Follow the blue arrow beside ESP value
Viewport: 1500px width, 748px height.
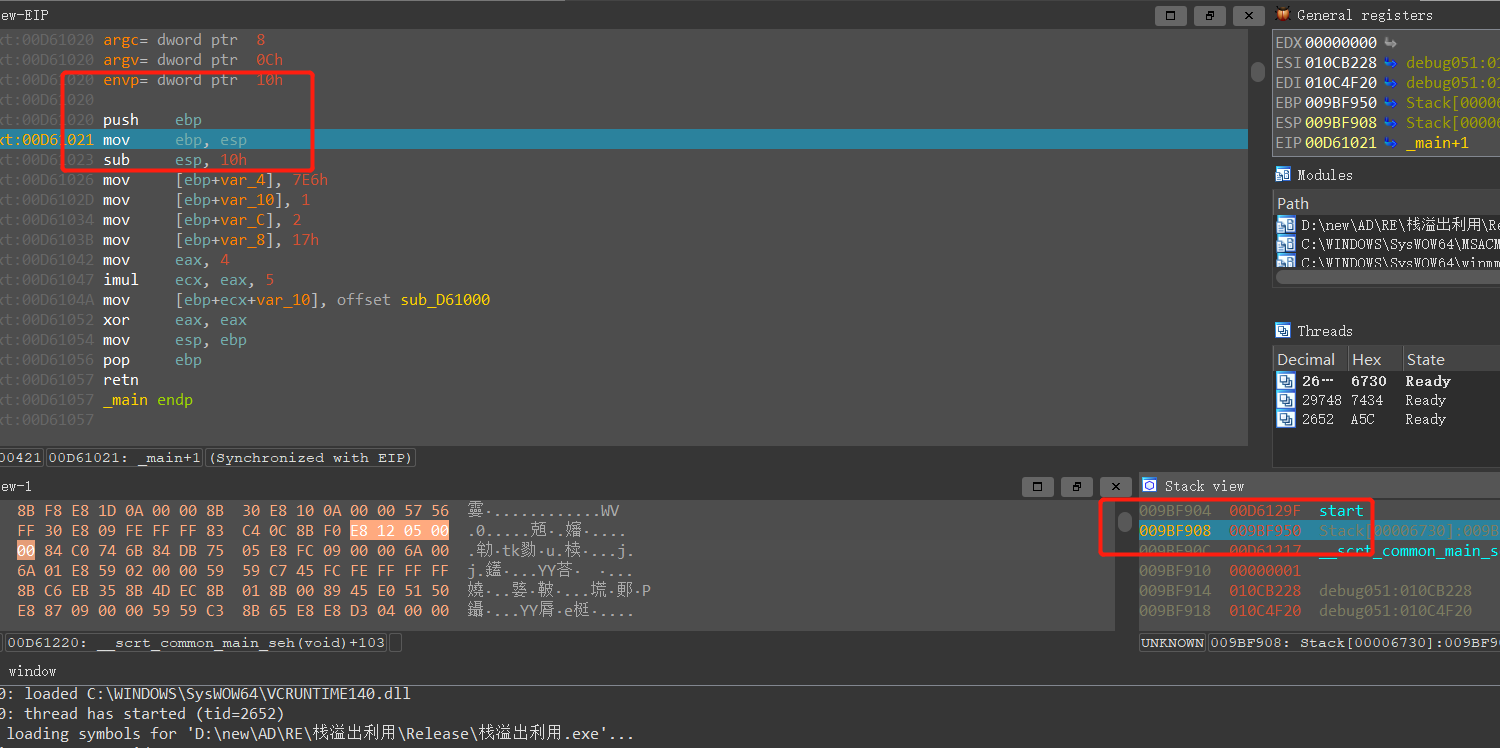(1390, 123)
